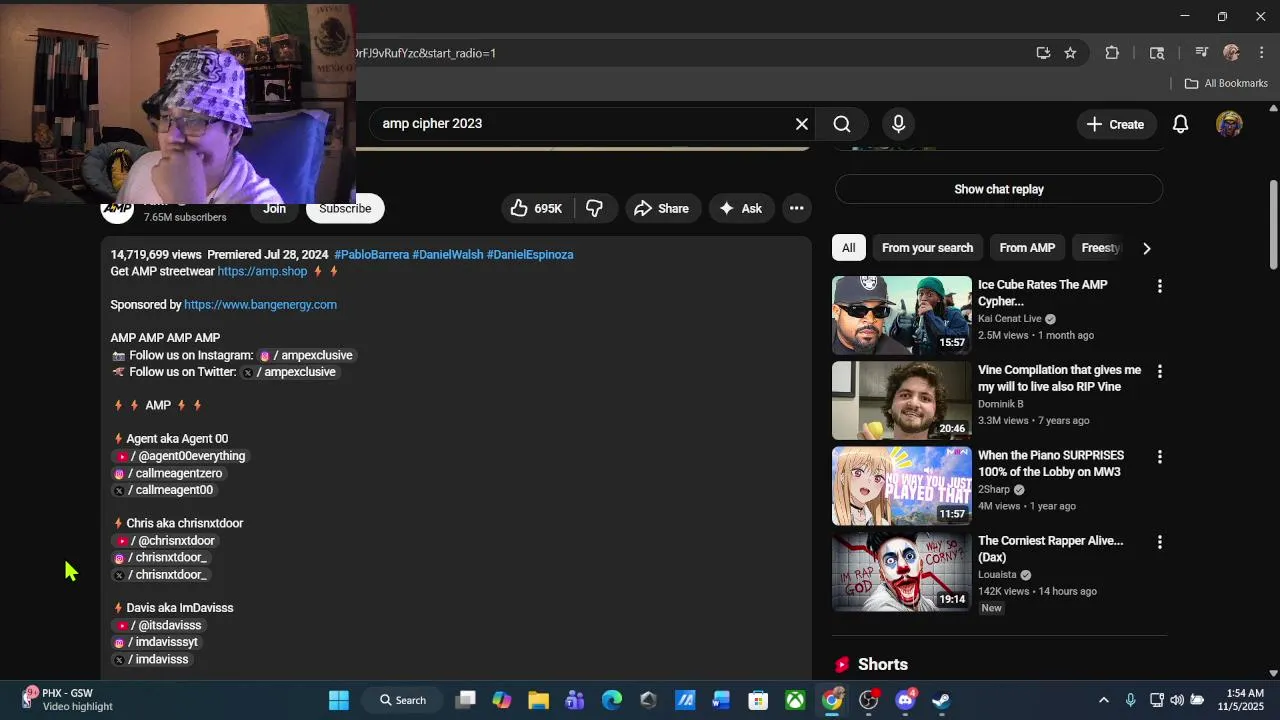This screenshot has height=720, width=1280.
Task: Click the #DanielEspinoza hashtag
Action: click(530, 255)
